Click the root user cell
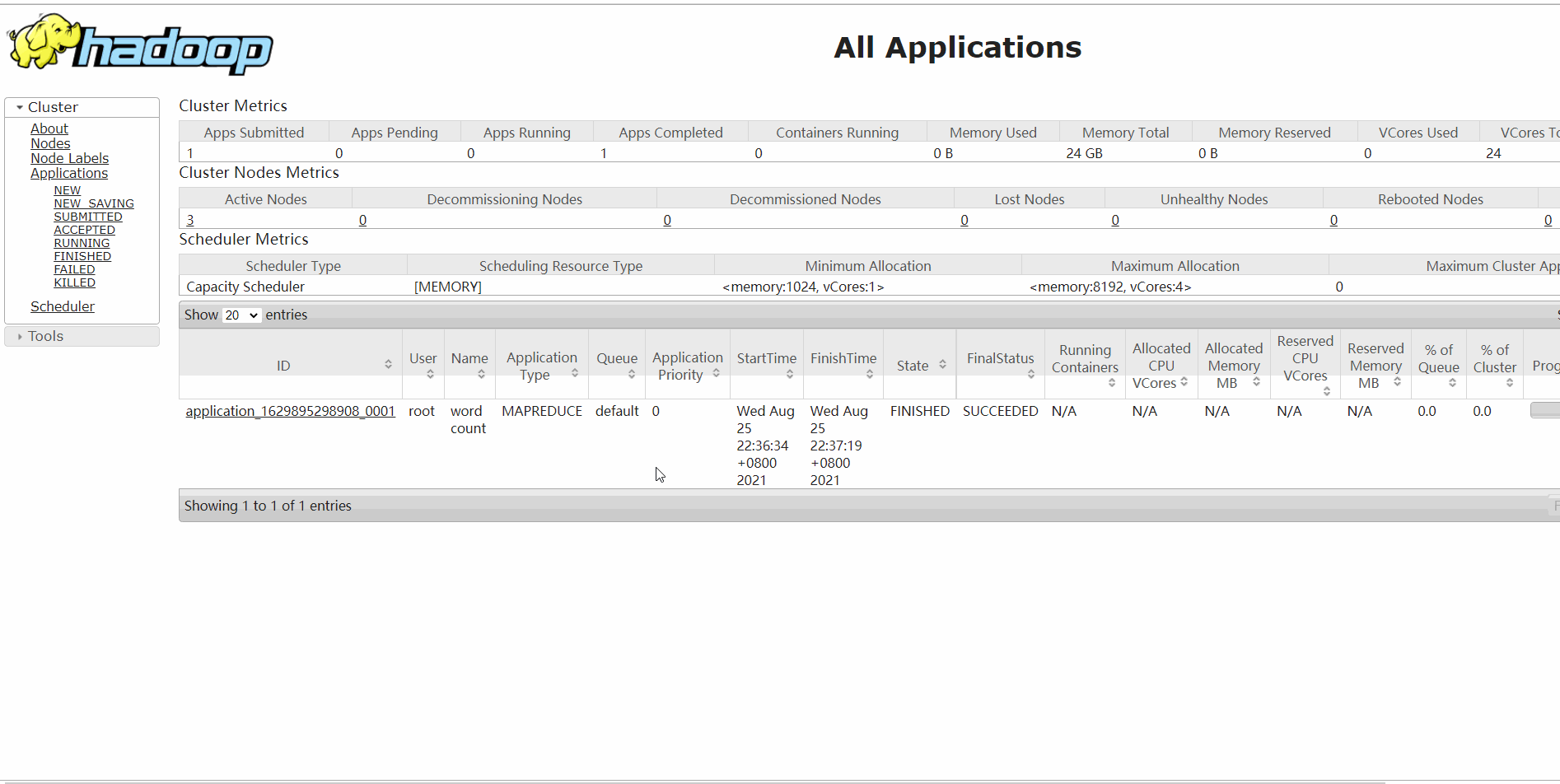Screen dimensions: 1560x784 pos(422,411)
